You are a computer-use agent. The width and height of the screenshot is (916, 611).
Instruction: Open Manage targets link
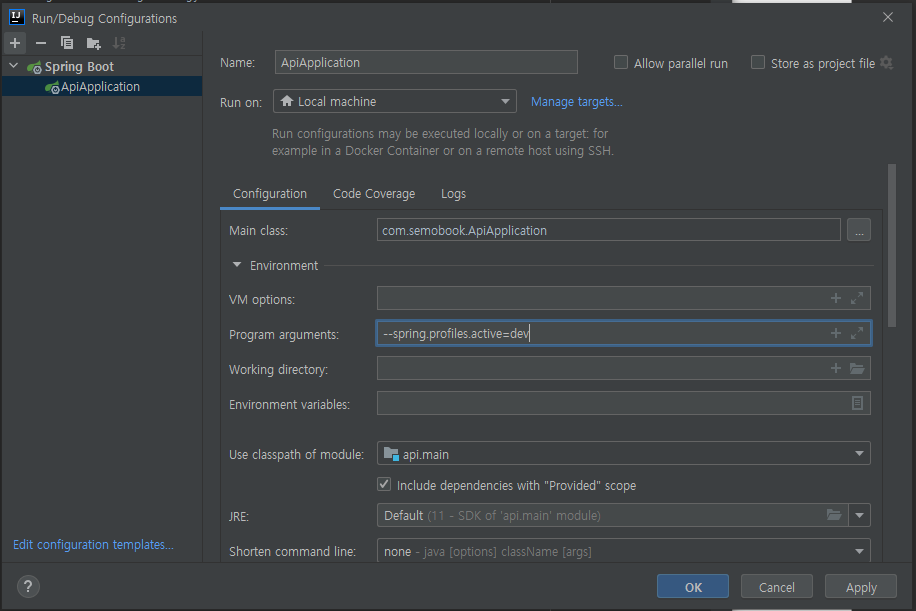point(577,102)
